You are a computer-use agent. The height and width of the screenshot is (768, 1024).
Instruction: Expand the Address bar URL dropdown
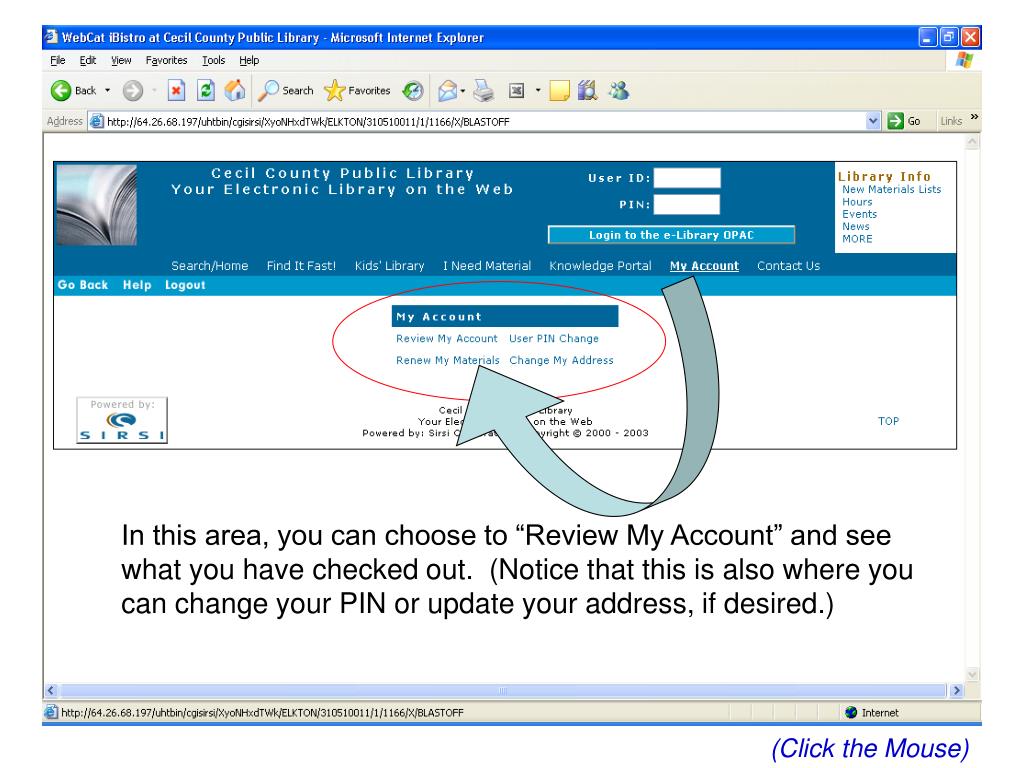click(x=873, y=121)
